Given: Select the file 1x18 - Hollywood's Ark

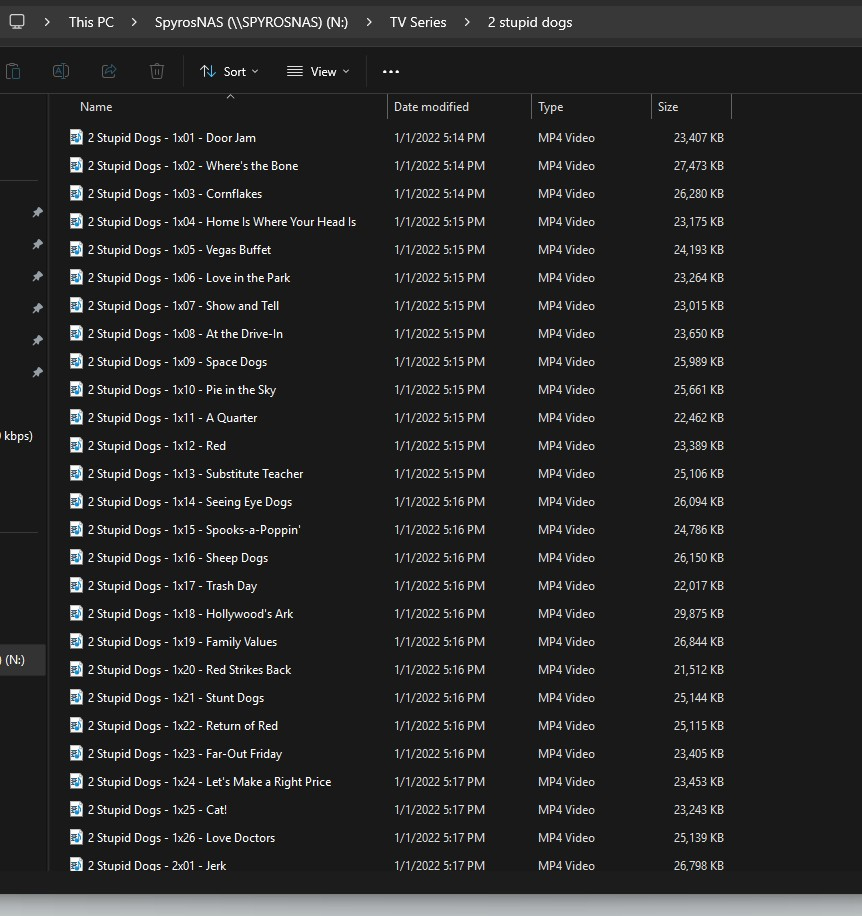Looking at the screenshot, I should point(190,614).
